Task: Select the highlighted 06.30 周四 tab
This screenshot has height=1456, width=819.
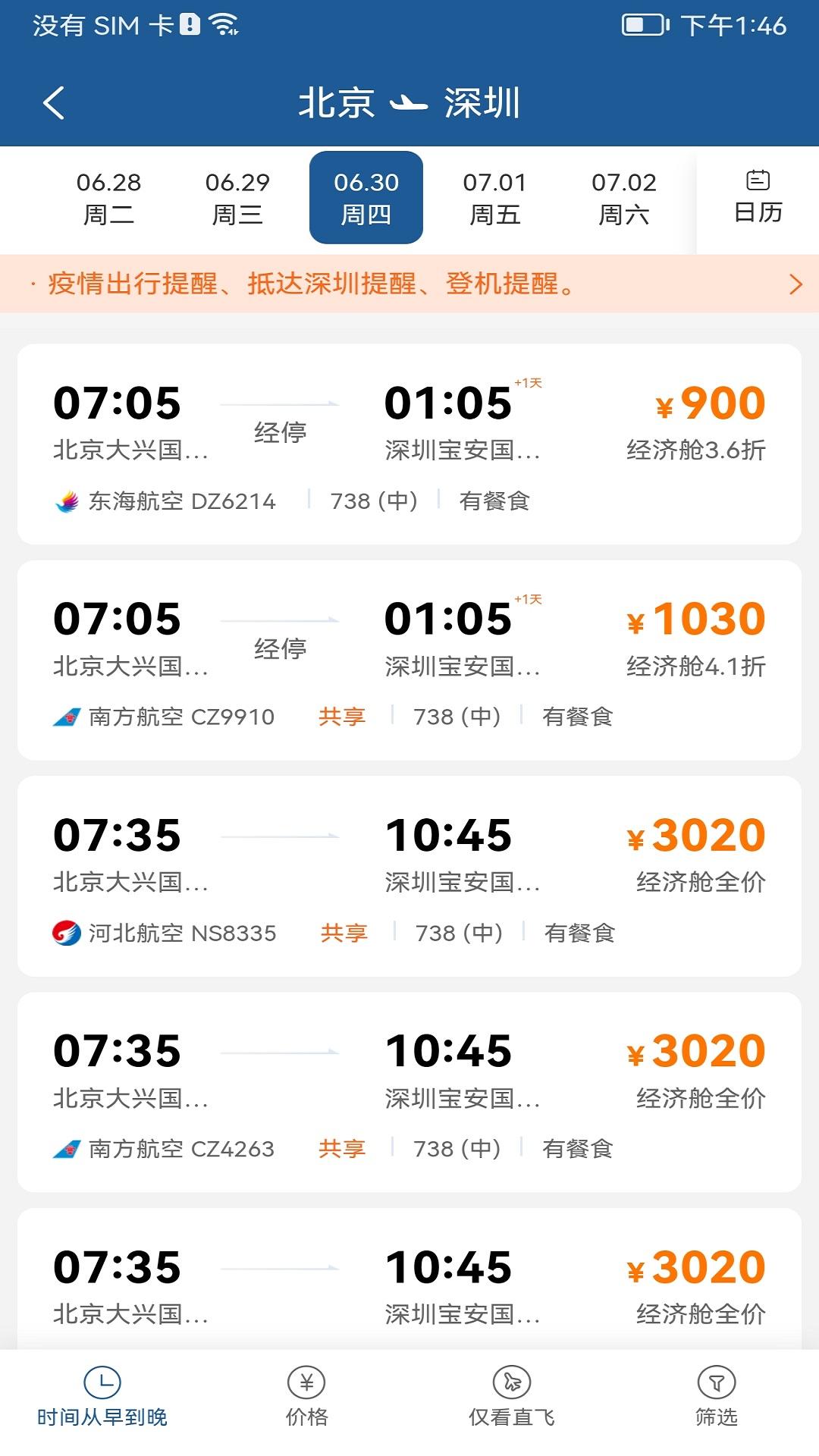Action: pyautogui.click(x=366, y=199)
